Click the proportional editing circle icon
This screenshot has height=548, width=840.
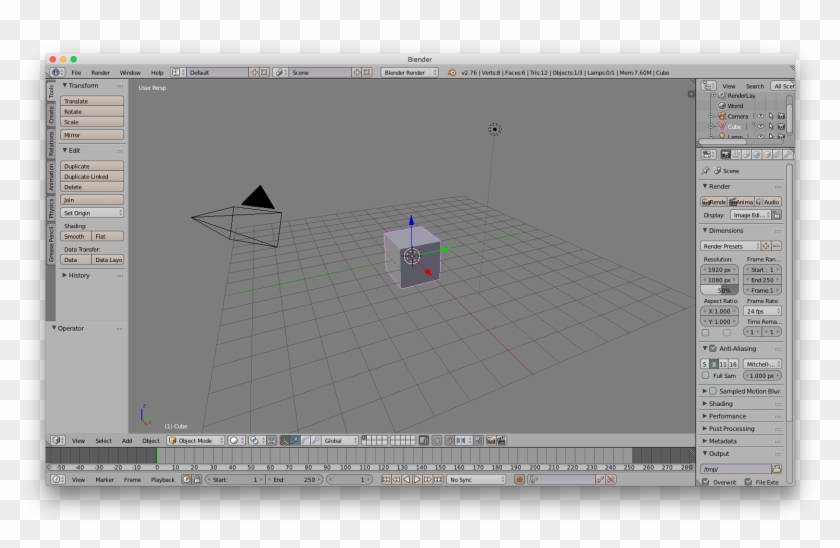click(x=437, y=440)
